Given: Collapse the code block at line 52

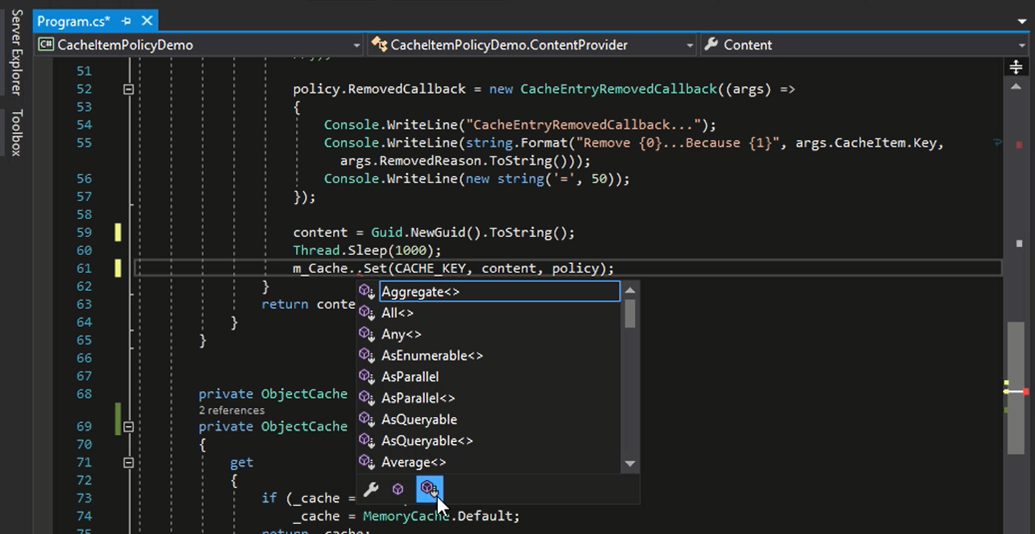Looking at the screenshot, I should (x=129, y=89).
